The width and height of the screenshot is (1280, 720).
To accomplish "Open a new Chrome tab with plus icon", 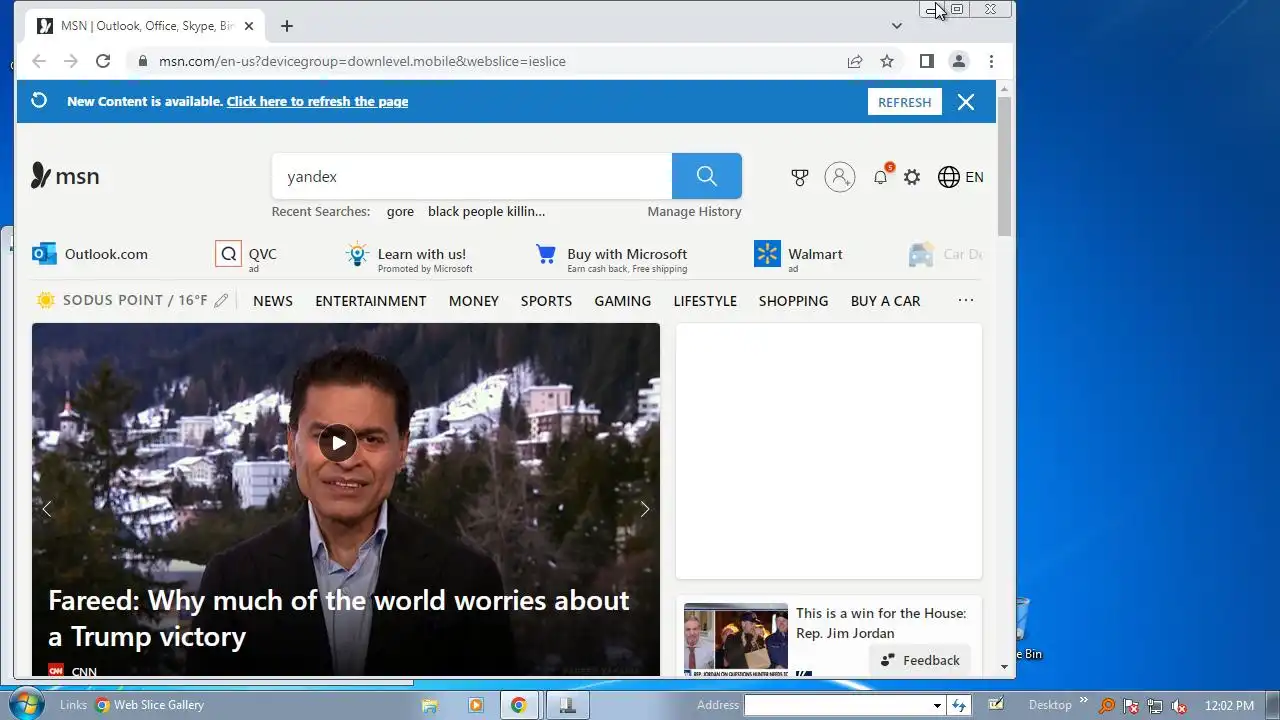I will [287, 26].
